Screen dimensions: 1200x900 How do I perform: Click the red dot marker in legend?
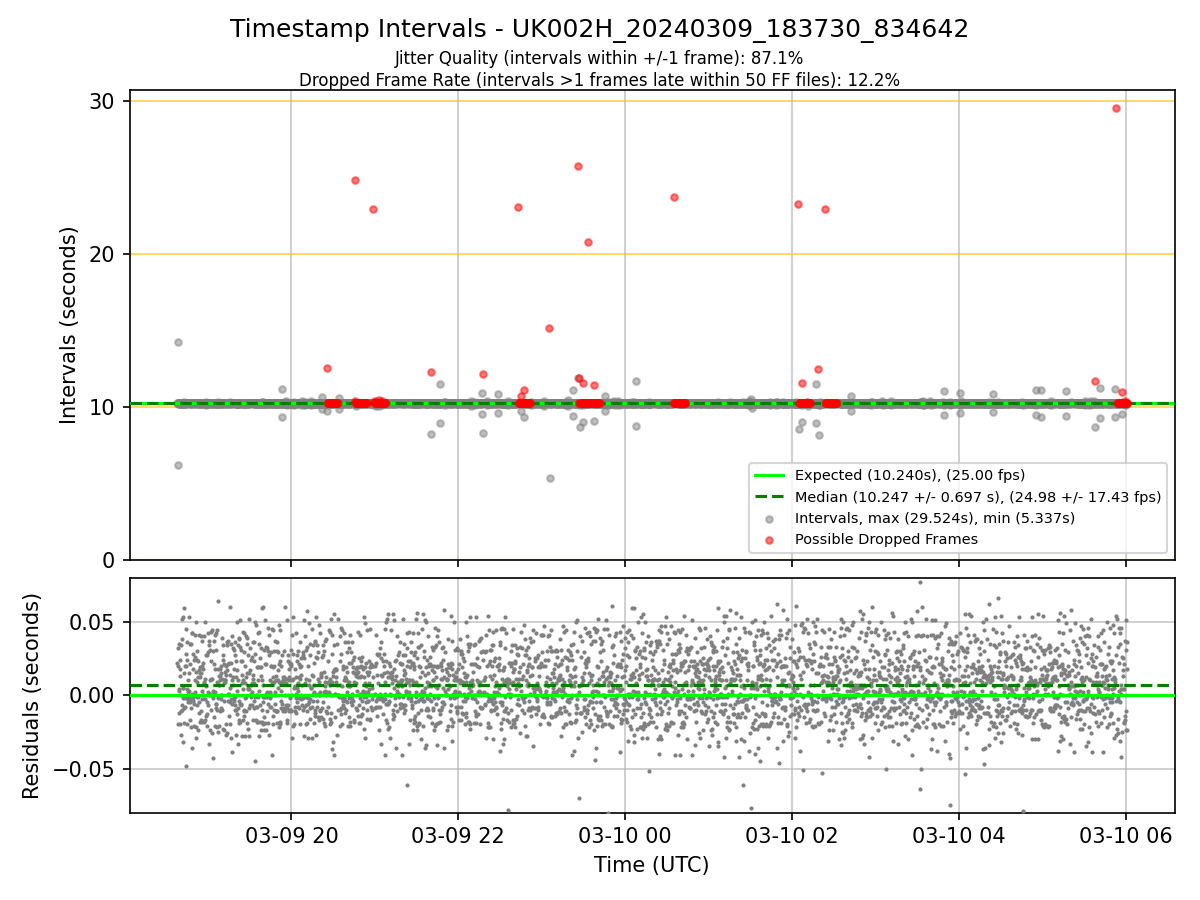[x=769, y=539]
